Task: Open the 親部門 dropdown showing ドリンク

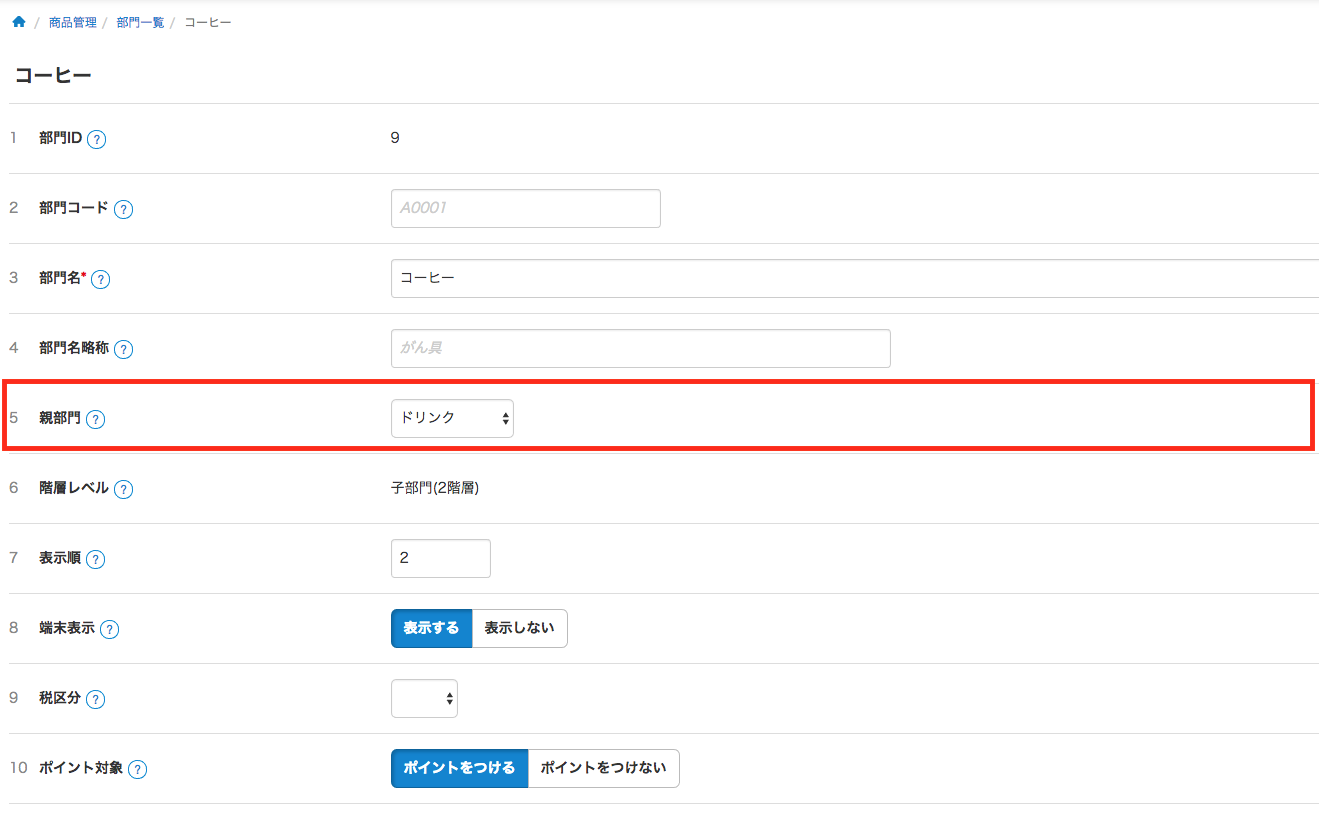Action: click(x=452, y=418)
